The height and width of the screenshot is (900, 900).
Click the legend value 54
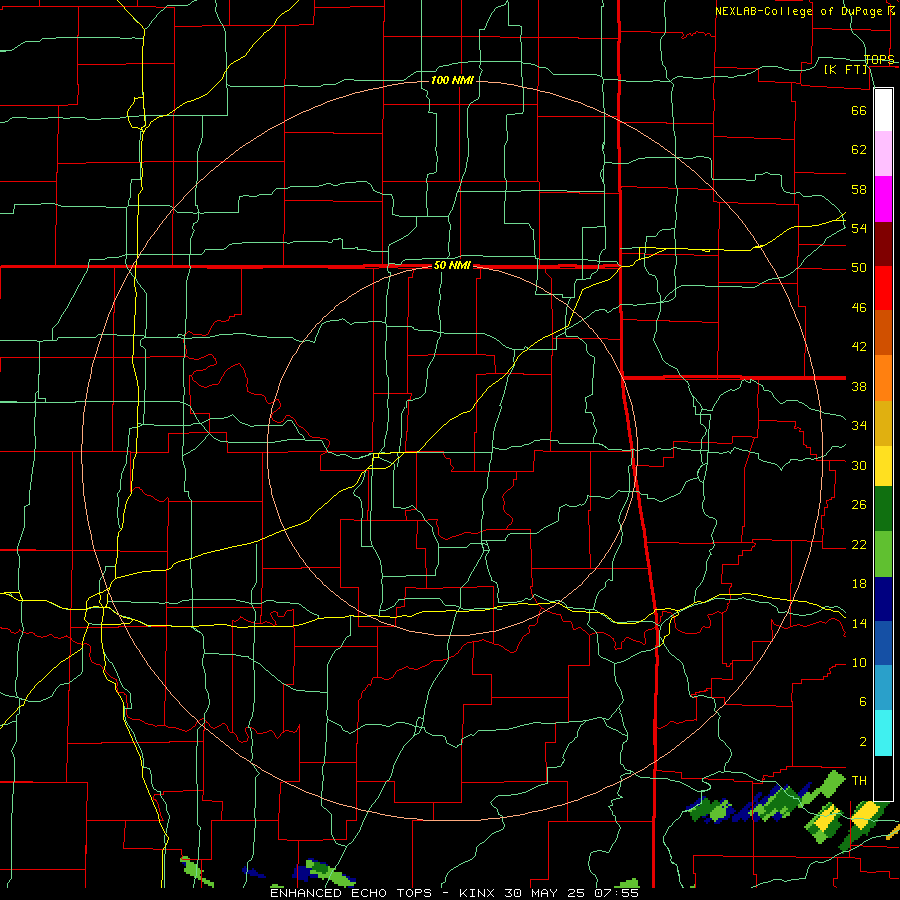tap(859, 228)
